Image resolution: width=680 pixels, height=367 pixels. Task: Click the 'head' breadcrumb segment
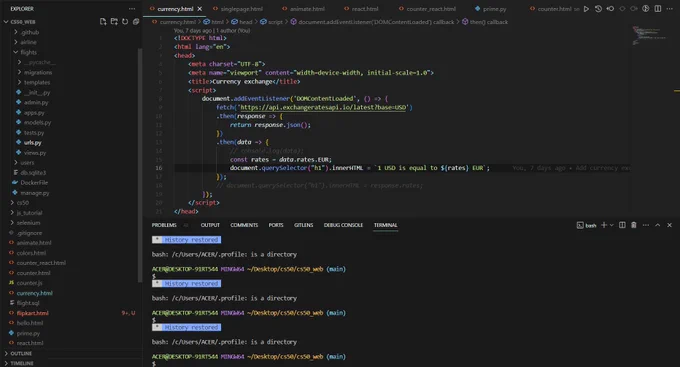245,22
